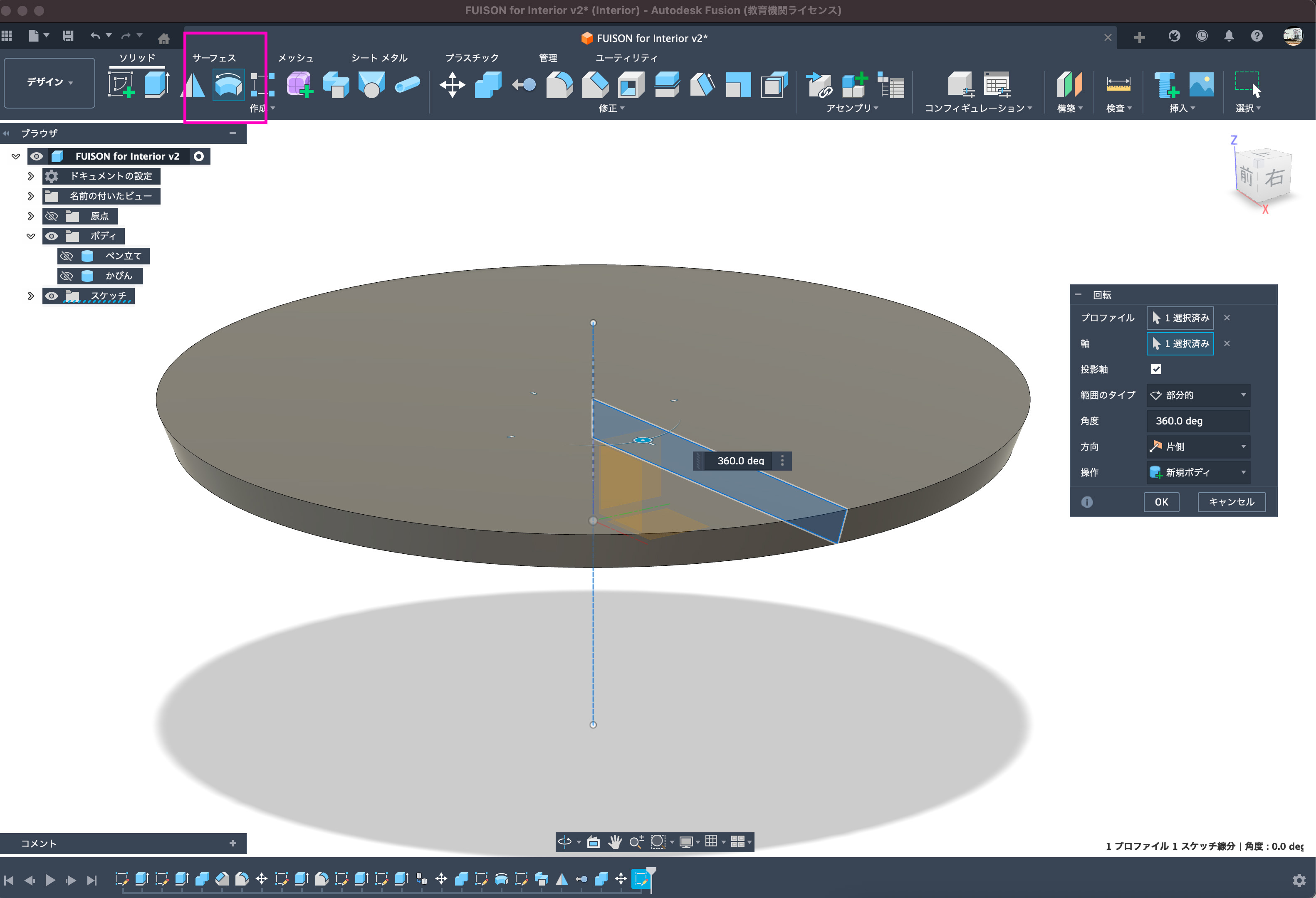Select the Move/Copy tool icon
Viewport: 1316px width, 898px height.
(x=452, y=86)
